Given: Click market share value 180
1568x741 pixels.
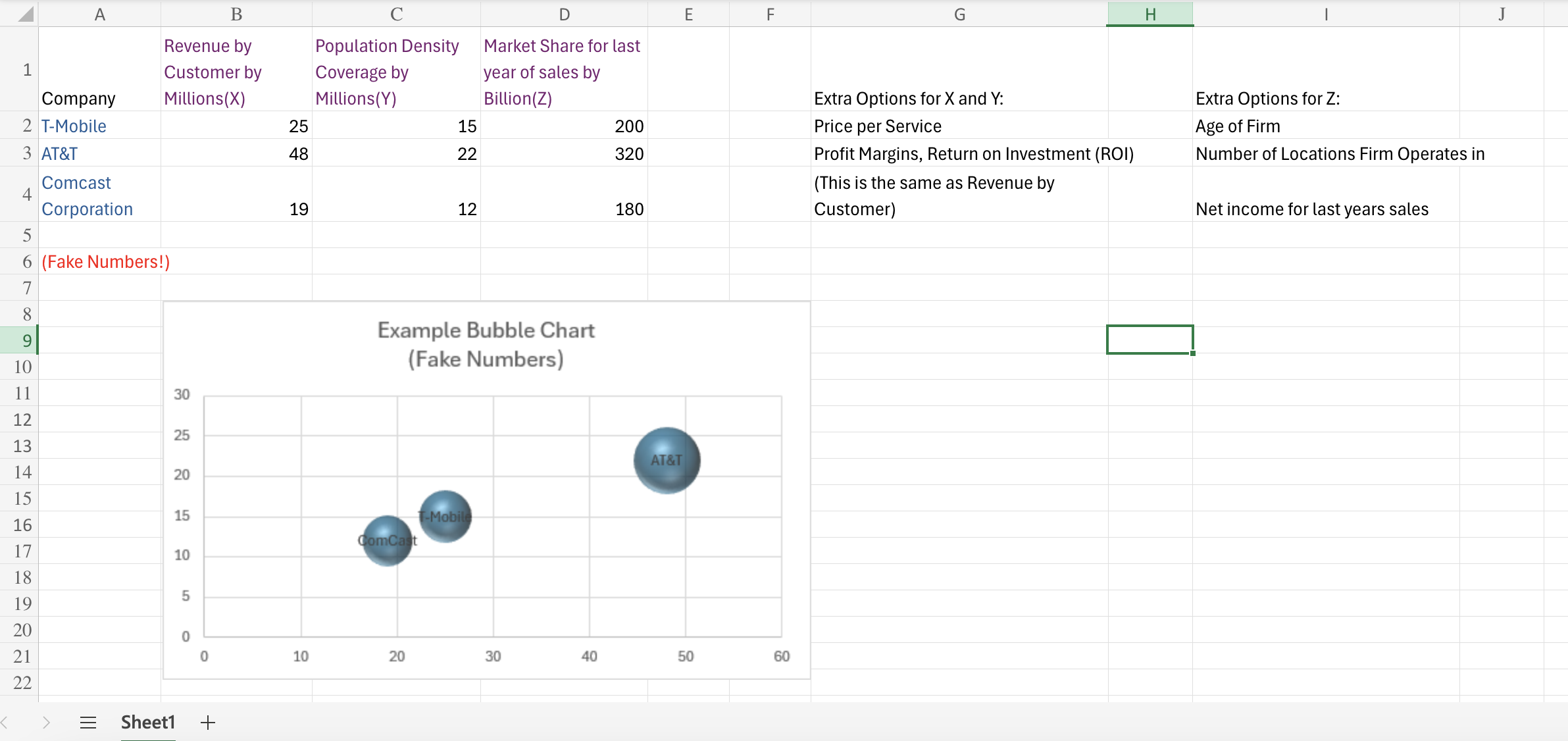Looking at the screenshot, I should 564,194.
